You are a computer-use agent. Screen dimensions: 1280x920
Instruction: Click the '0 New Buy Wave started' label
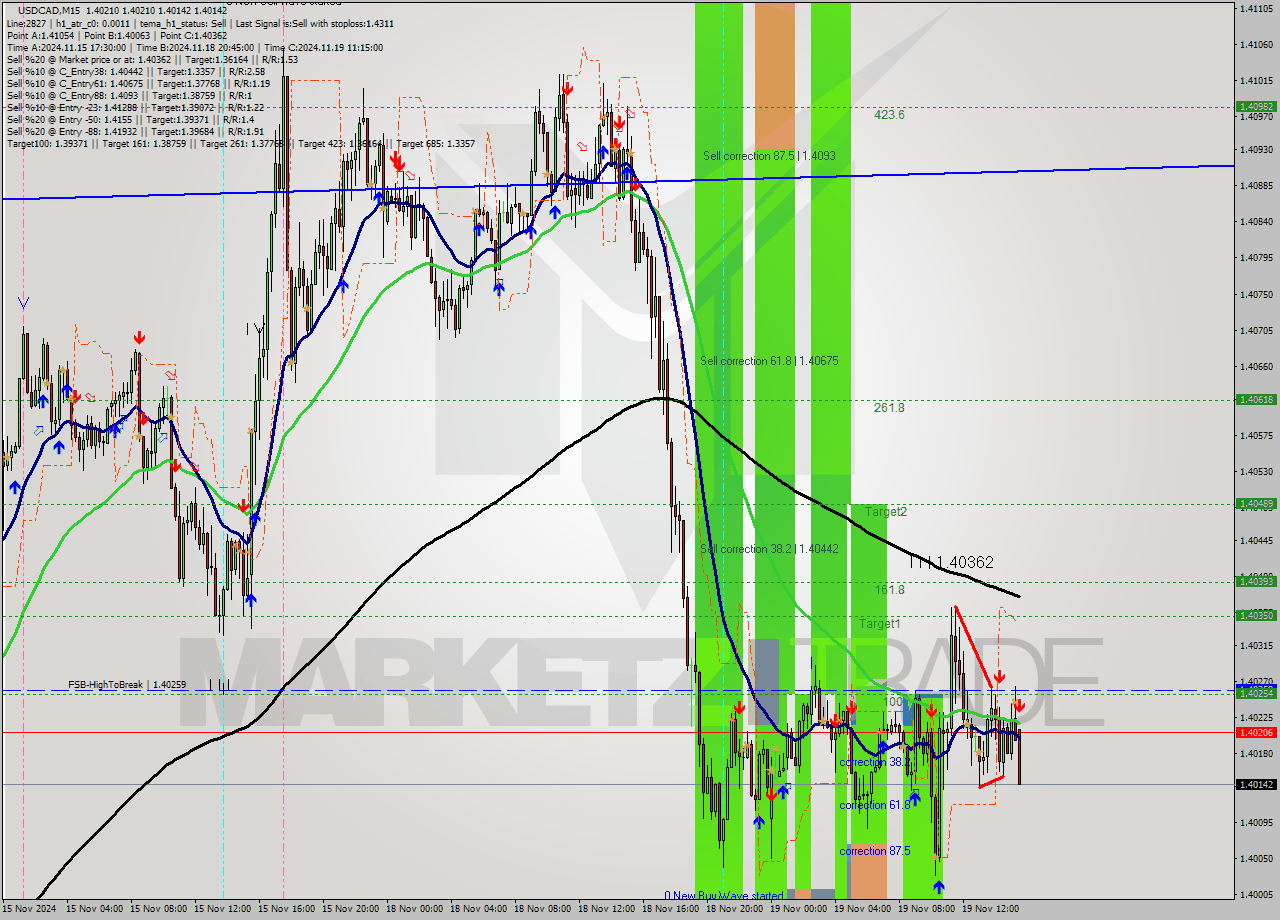(724, 896)
